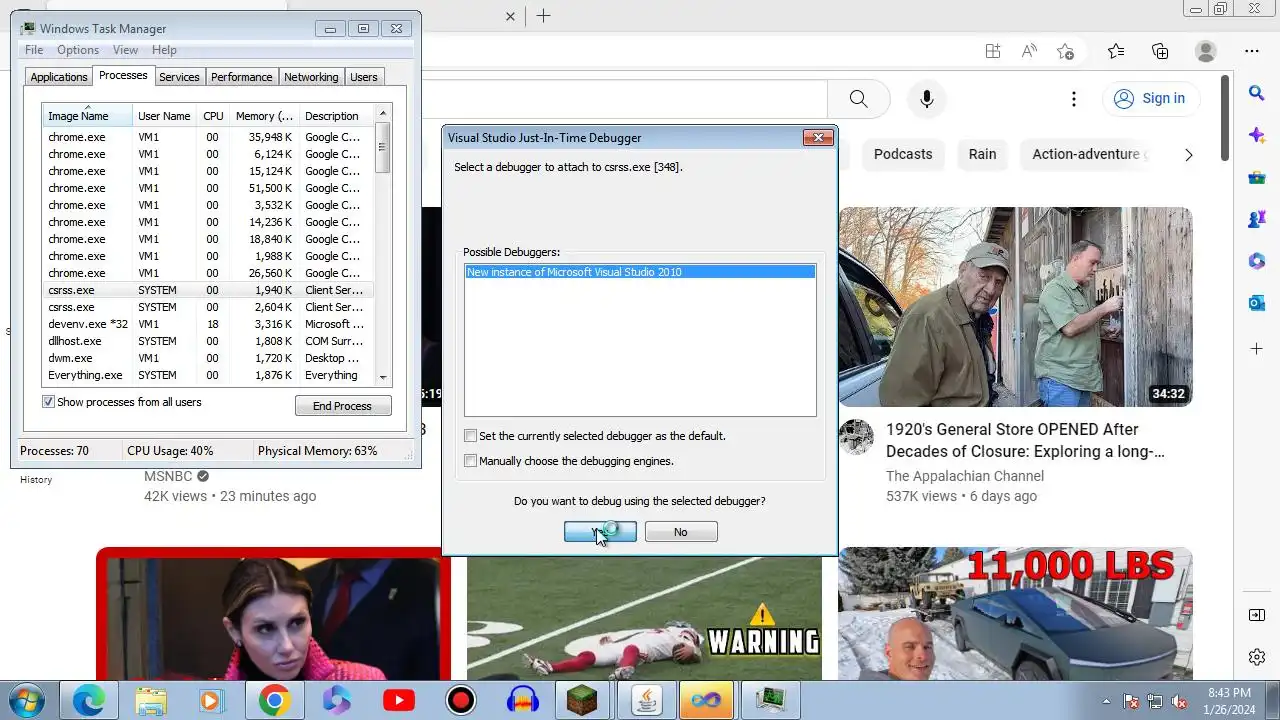
Task: Open the Favorites list icon in Edge
Action: [1116, 51]
